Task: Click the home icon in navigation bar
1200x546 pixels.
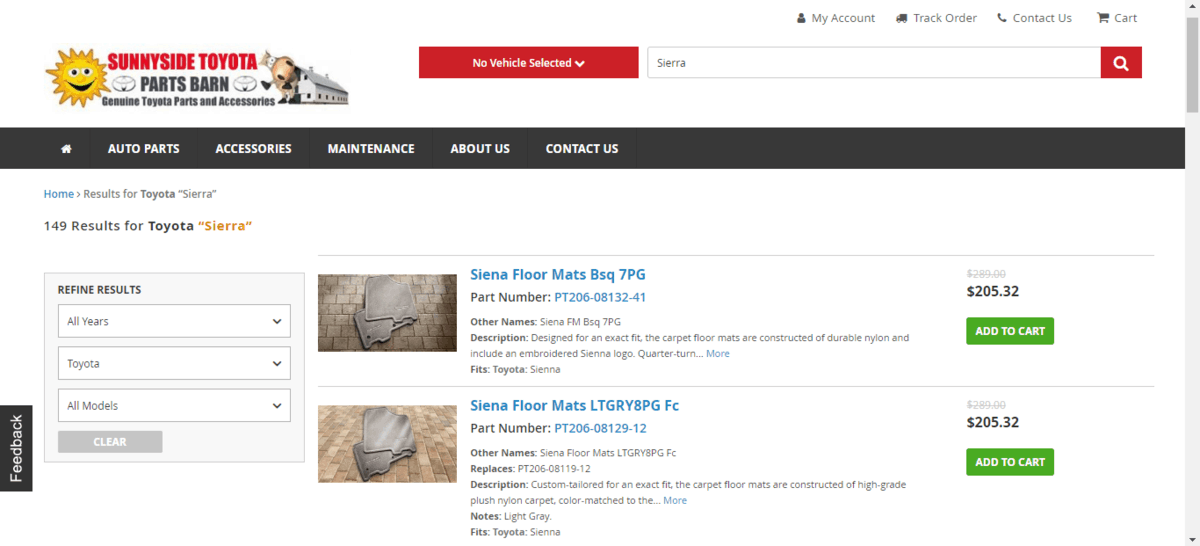Action: pos(66,148)
